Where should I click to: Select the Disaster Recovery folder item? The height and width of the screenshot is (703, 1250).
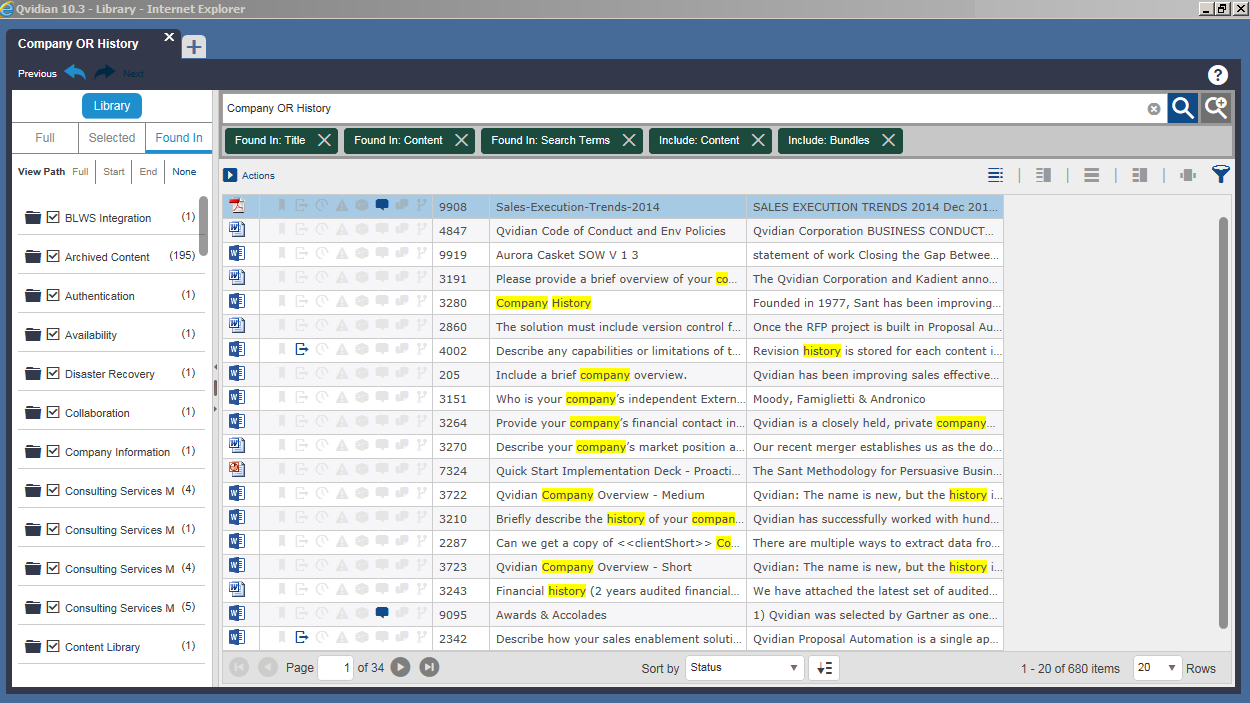110,374
